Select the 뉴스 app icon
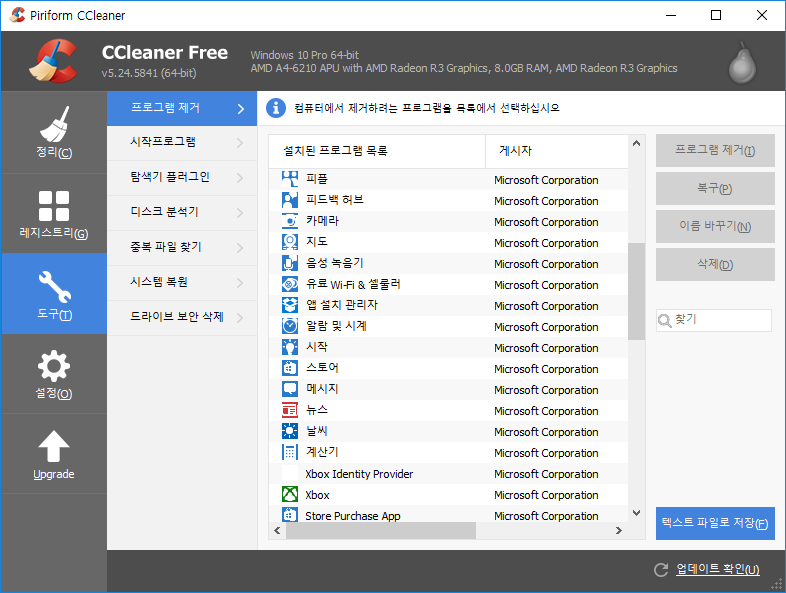The image size is (786, 593). click(290, 410)
